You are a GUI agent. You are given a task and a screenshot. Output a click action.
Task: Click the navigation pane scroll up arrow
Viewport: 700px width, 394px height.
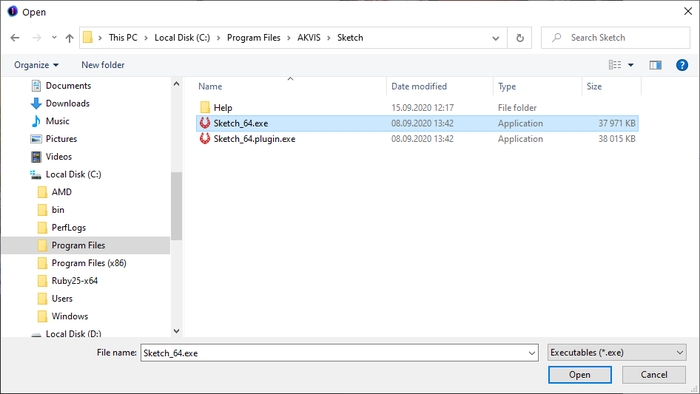[x=176, y=84]
